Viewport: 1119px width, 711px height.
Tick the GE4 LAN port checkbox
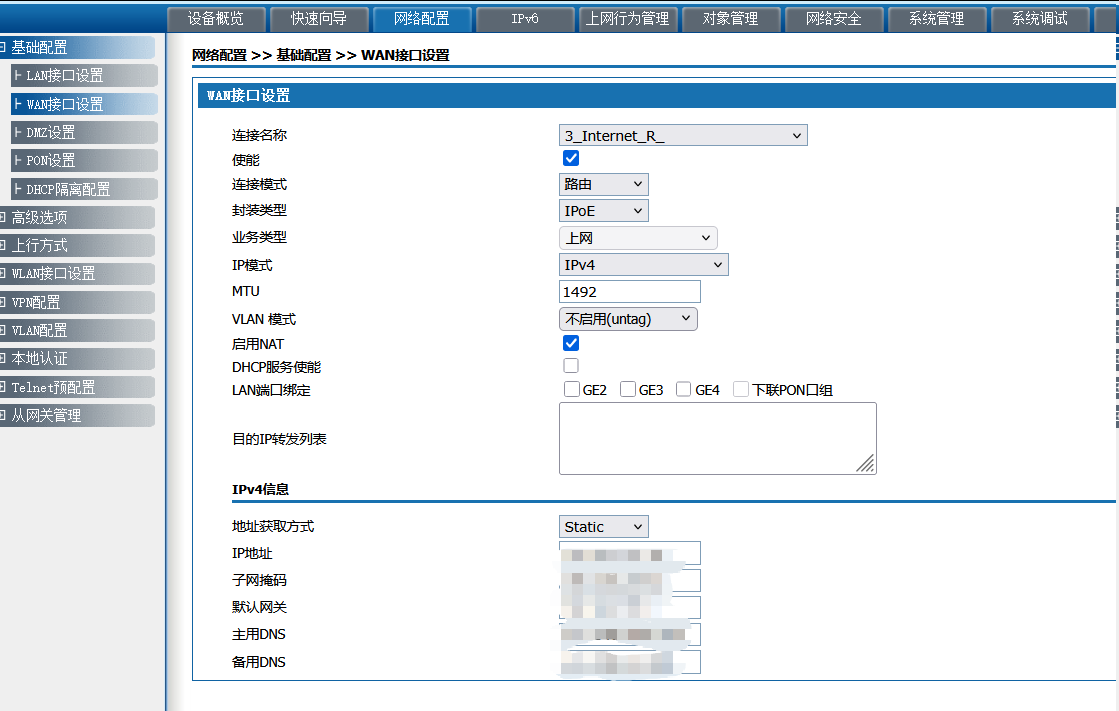coord(684,389)
